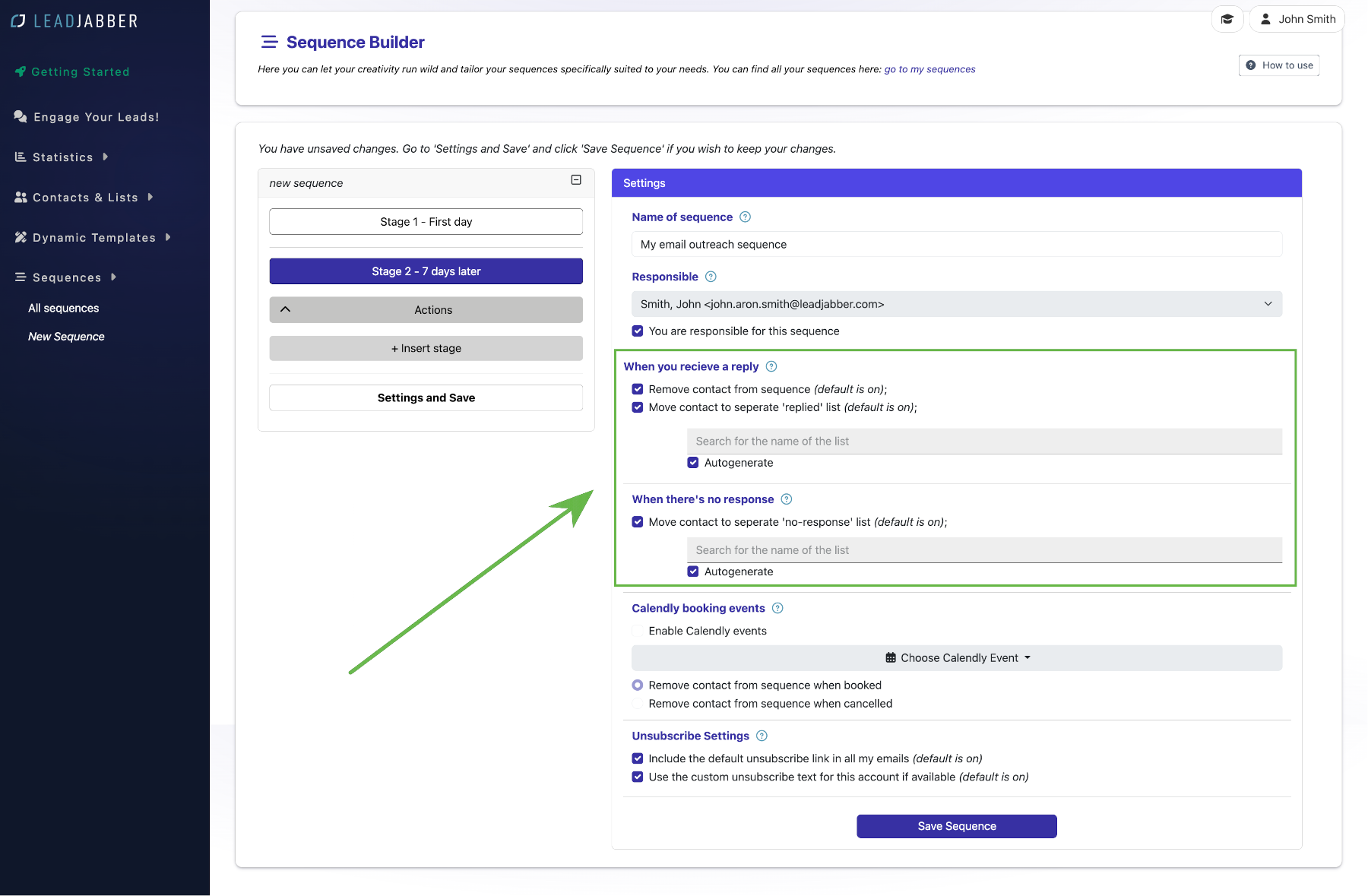1368x896 pixels.
Task: Toggle Include default unsubscribe link checkbox
Action: pyautogui.click(x=638, y=758)
